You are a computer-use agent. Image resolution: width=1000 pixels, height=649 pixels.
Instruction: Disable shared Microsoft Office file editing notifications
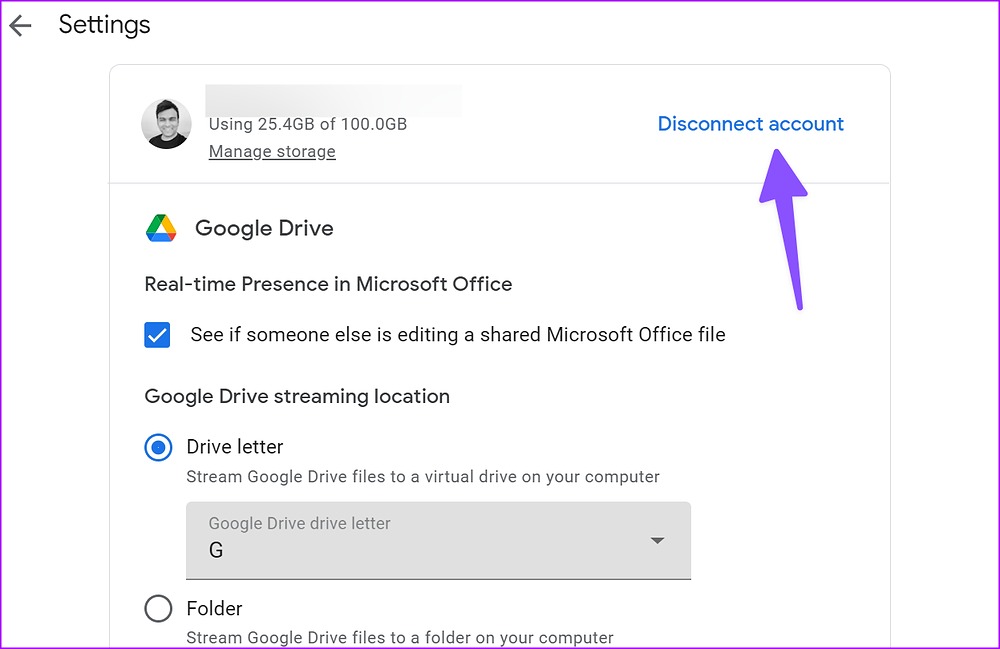157,335
